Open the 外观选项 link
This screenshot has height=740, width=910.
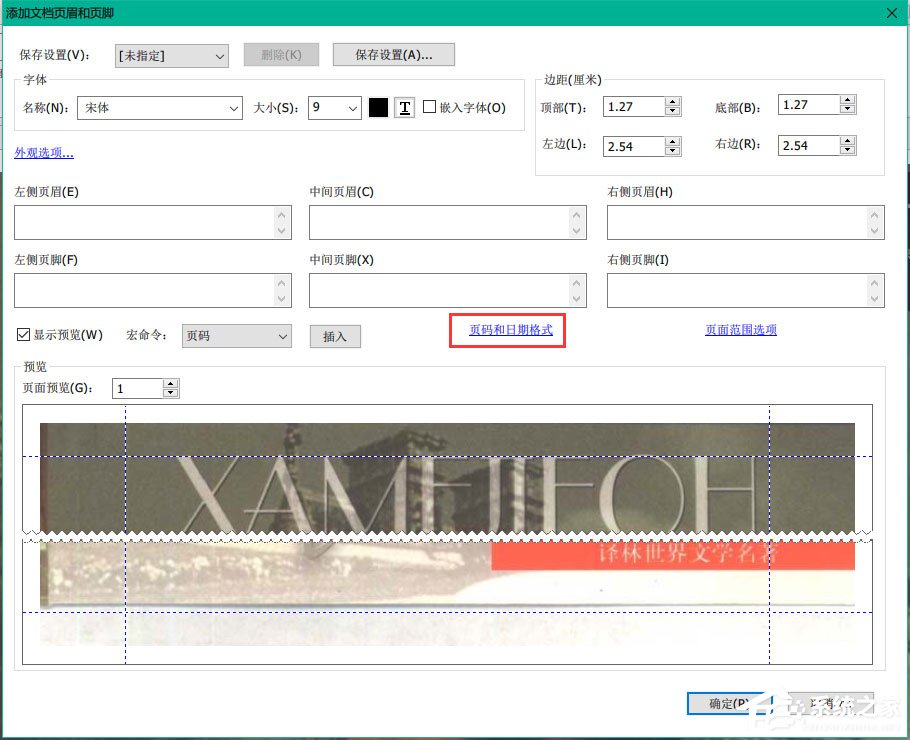(42, 151)
